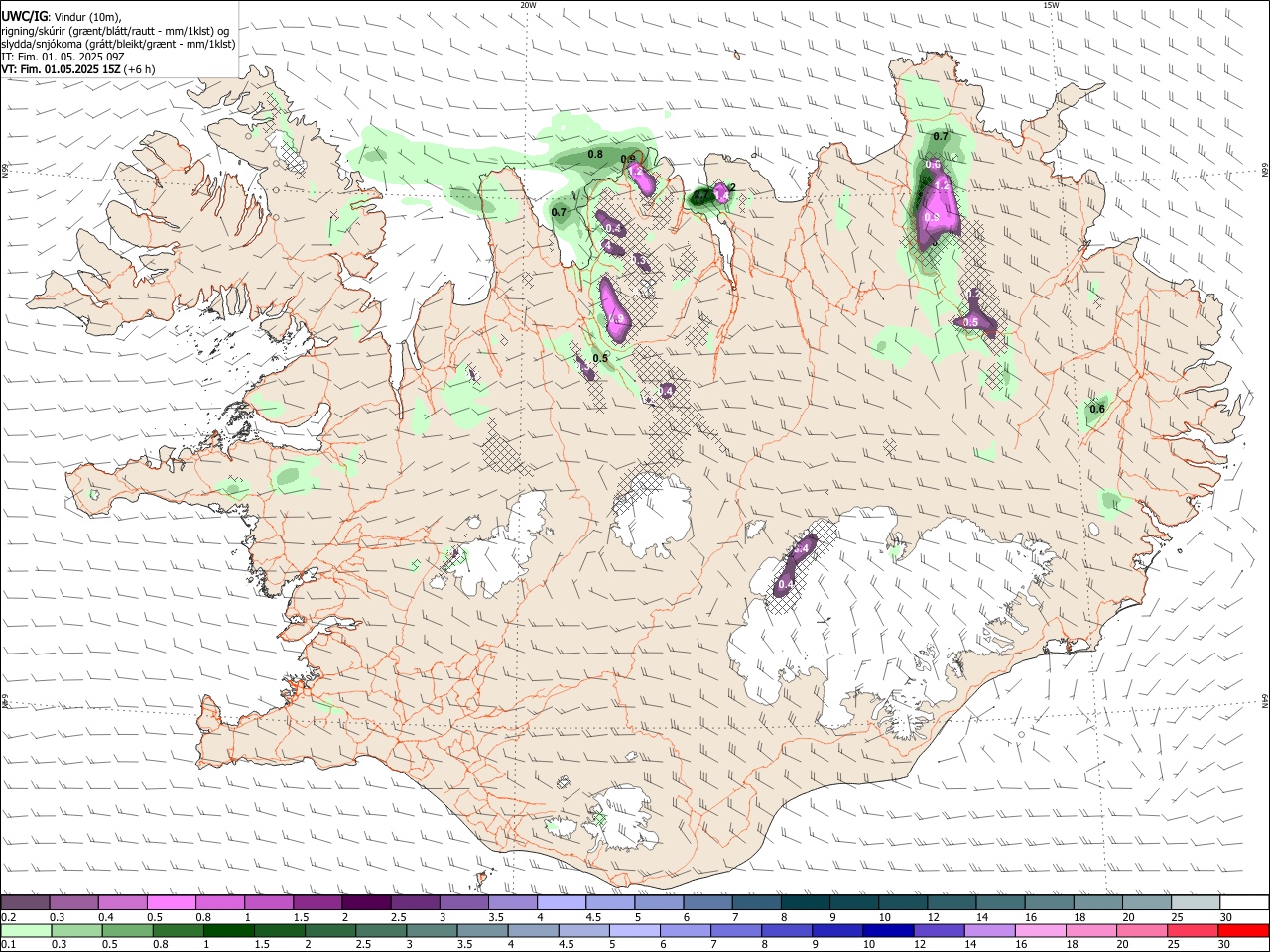Click the lower legend swatch between 0.5 and 0.8

pos(127,930)
